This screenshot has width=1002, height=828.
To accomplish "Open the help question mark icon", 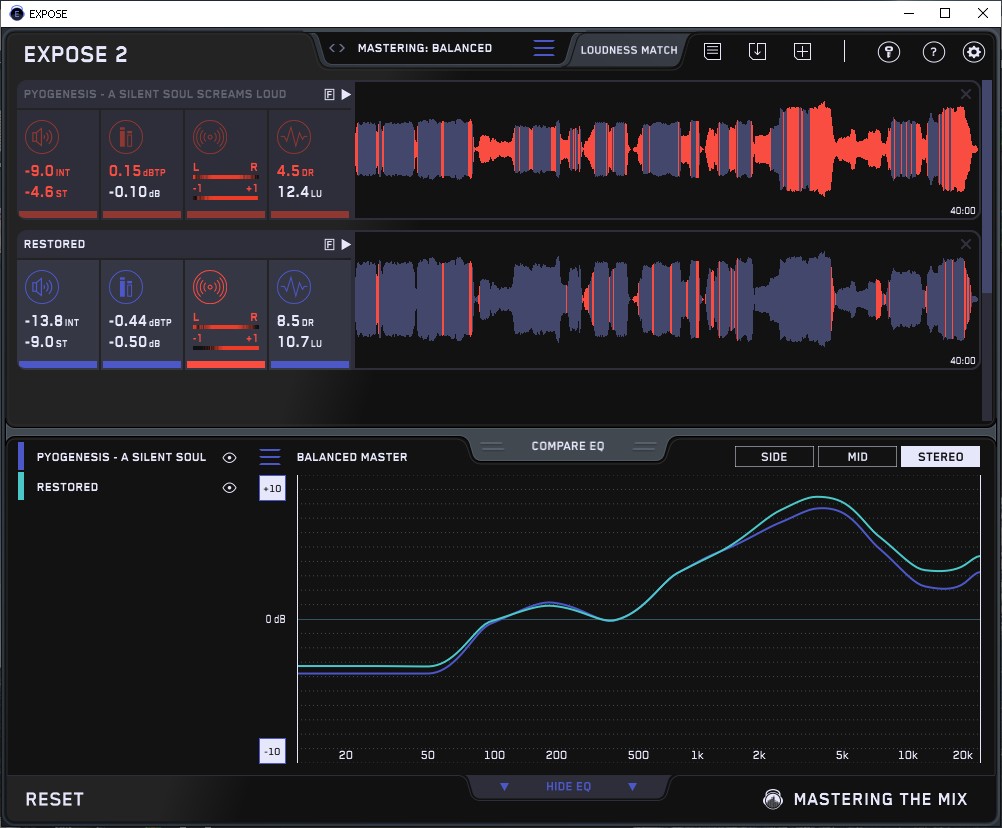I will [x=934, y=51].
